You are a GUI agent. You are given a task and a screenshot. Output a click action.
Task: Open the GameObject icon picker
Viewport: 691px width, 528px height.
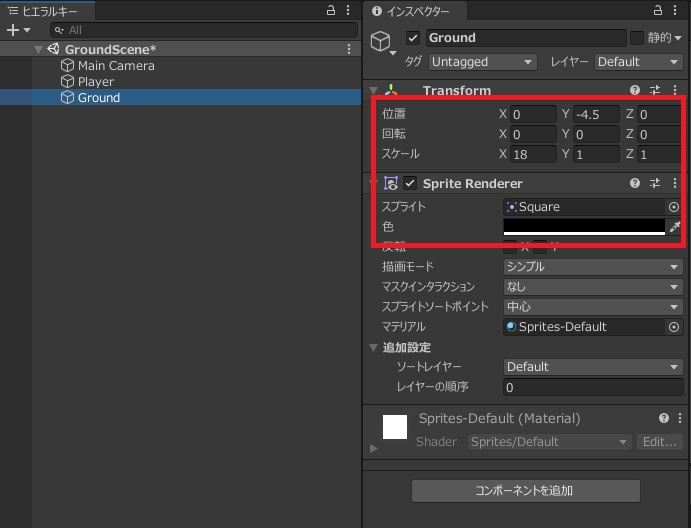(x=383, y=43)
